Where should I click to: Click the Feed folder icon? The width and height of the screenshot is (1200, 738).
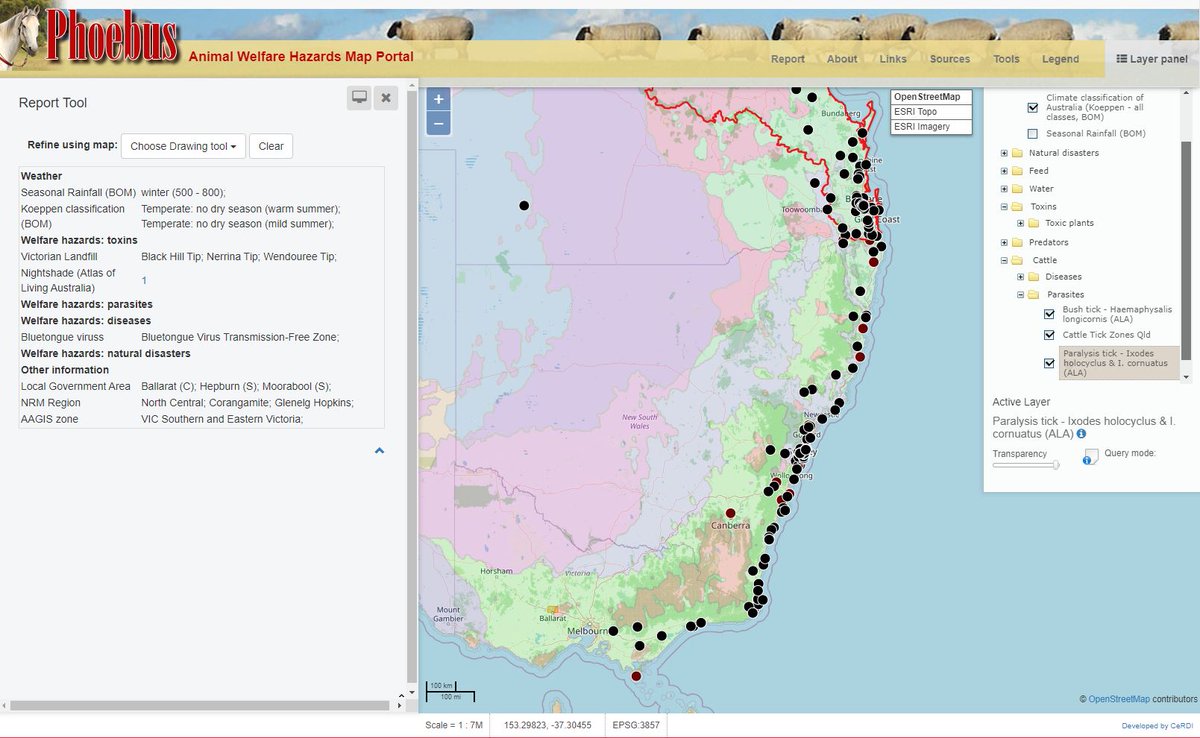click(1017, 171)
